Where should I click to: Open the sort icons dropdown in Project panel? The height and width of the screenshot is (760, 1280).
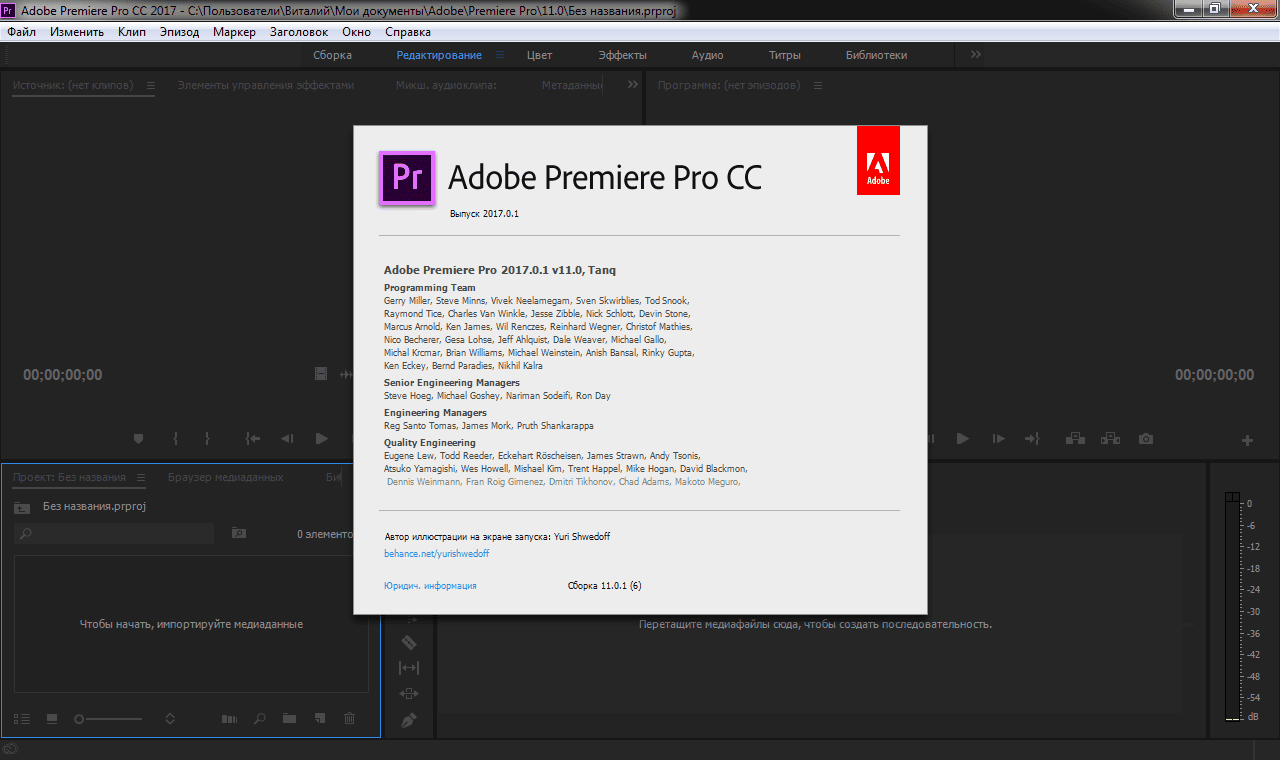pyautogui.click(x=170, y=718)
